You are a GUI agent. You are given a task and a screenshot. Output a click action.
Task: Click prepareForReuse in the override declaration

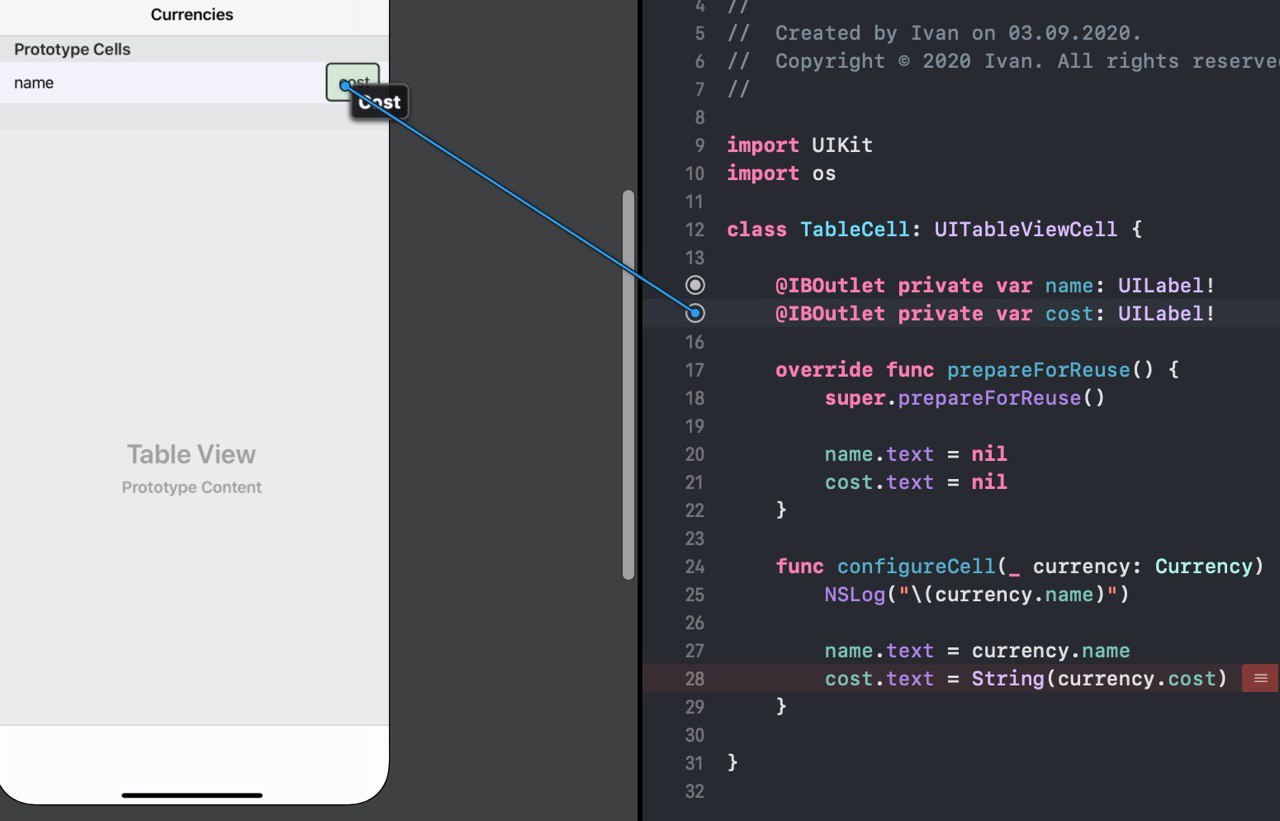tap(1038, 370)
